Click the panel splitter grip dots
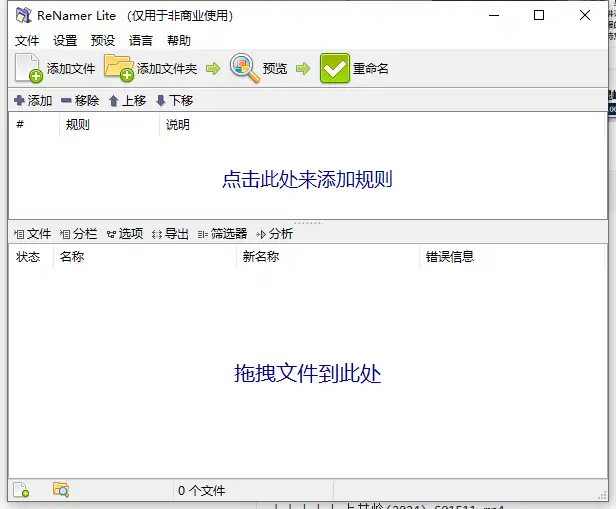 308,223
